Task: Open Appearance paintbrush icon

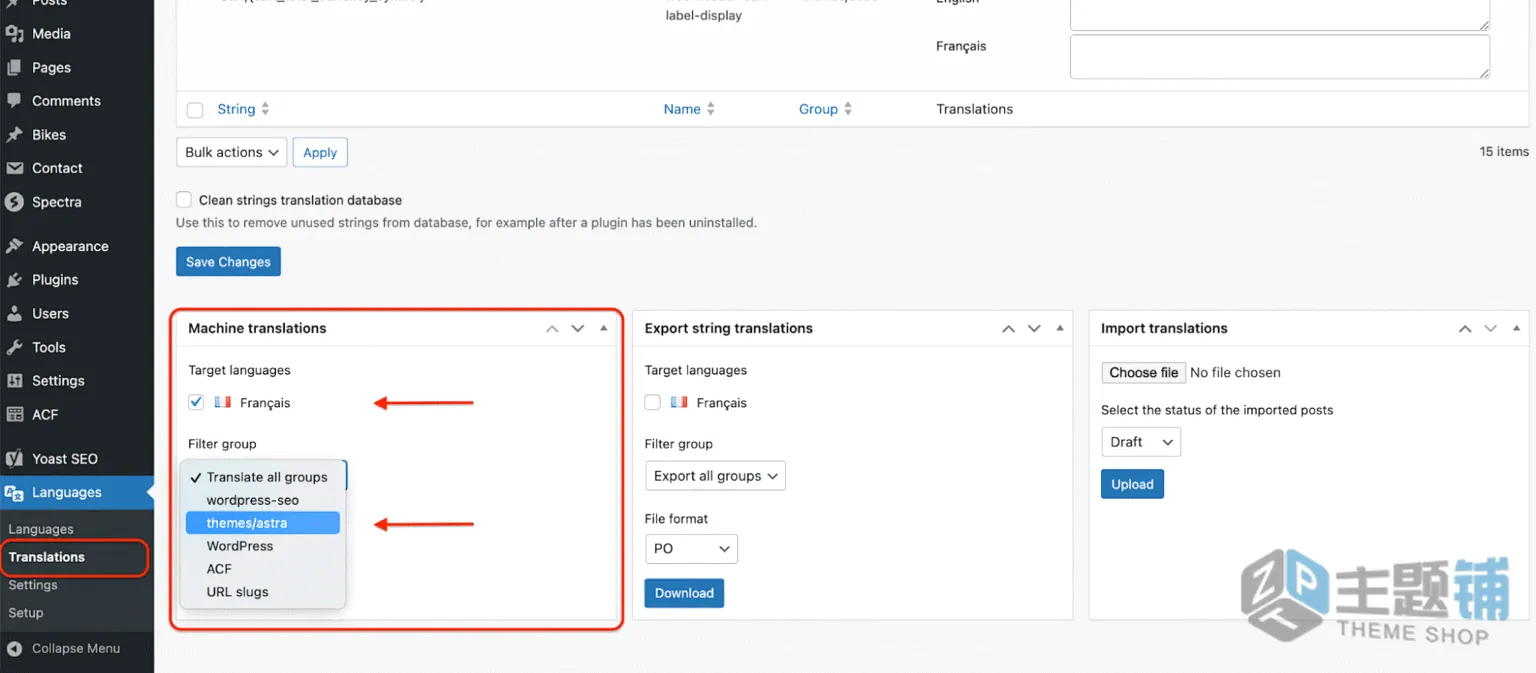Action: pyautogui.click(x=14, y=246)
